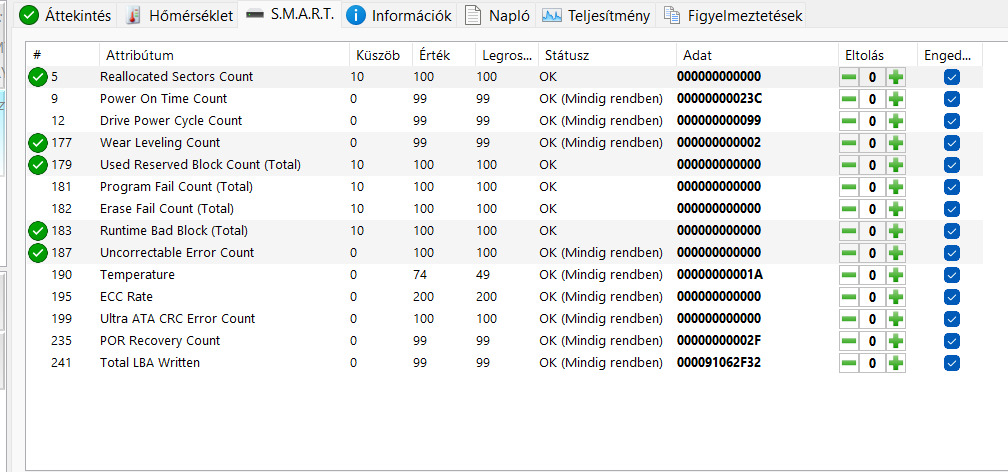Screen dimensions: 1008x472
Task: Click the green check icon beside Reallocated Sectors Count
Action: [38, 77]
